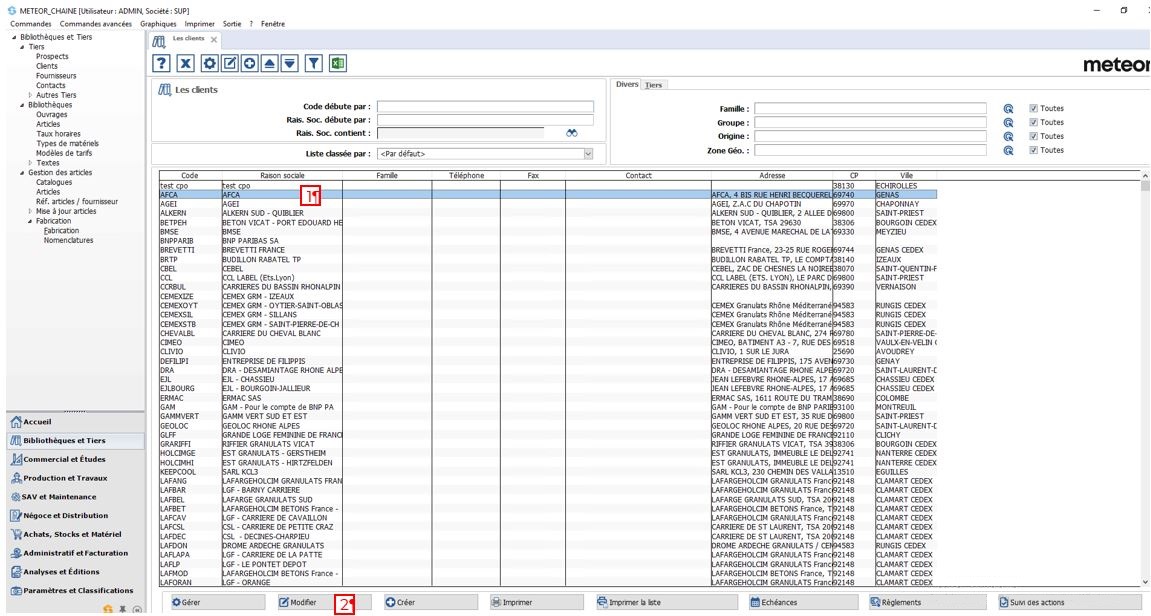Collapse the Bibliothèques tree node
The height and width of the screenshot is (616, 1151).
click(22, 105)
